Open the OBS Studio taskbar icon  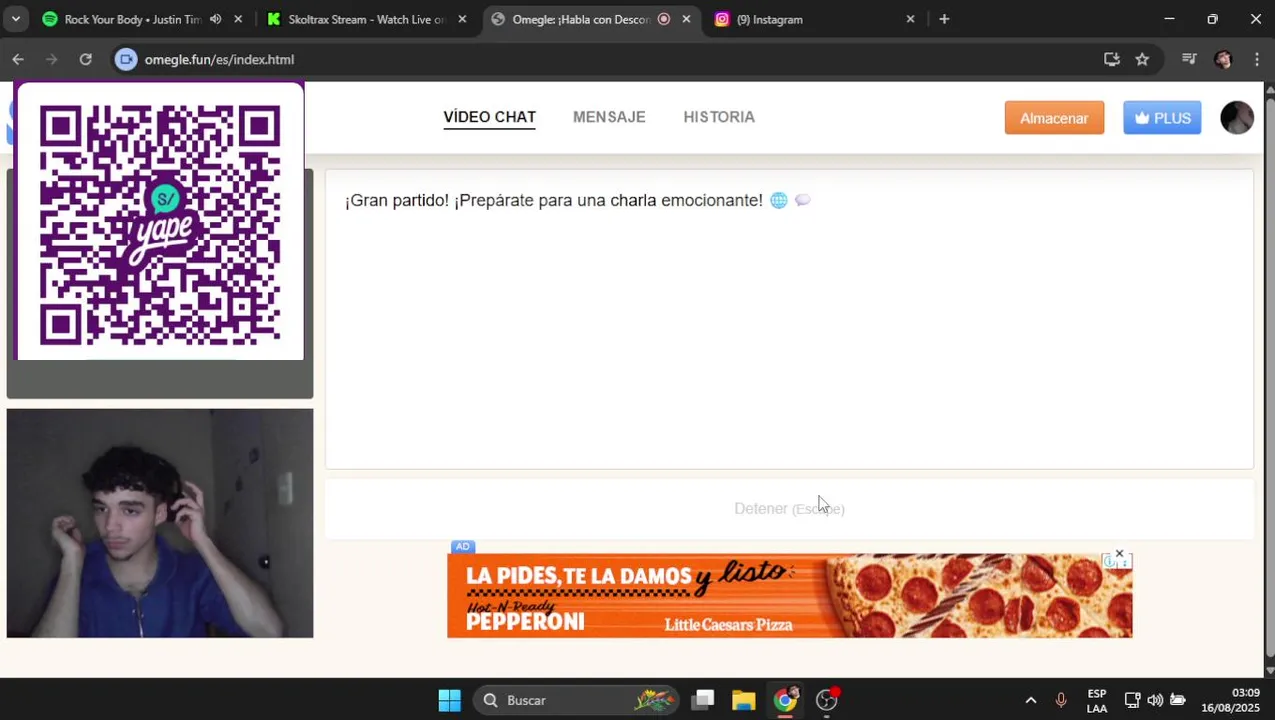(827, 700)
